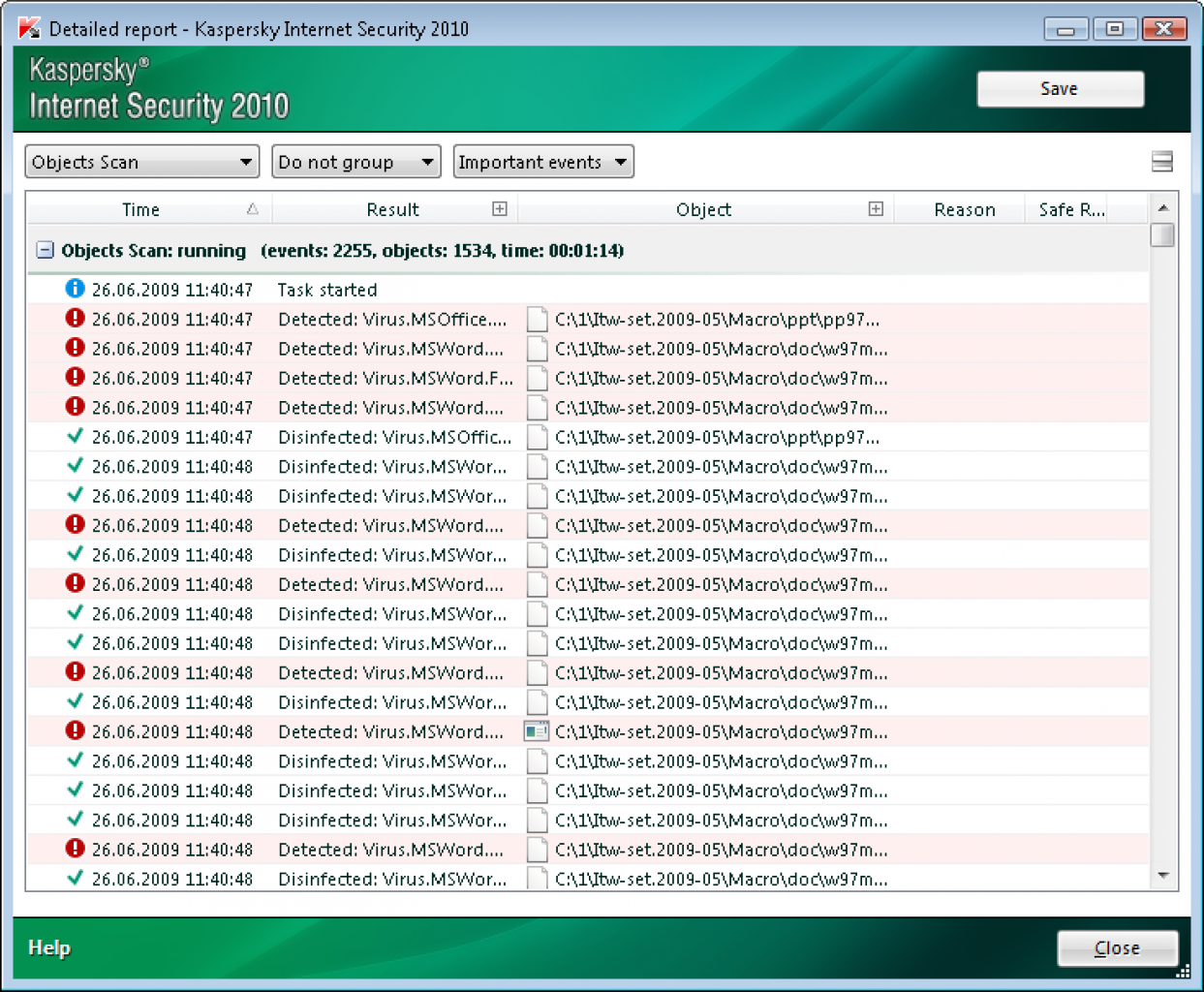Click file icon in Detected Virus.MSWord.F row
This screenshot has width=1204, height=992.
coord(537,379)
